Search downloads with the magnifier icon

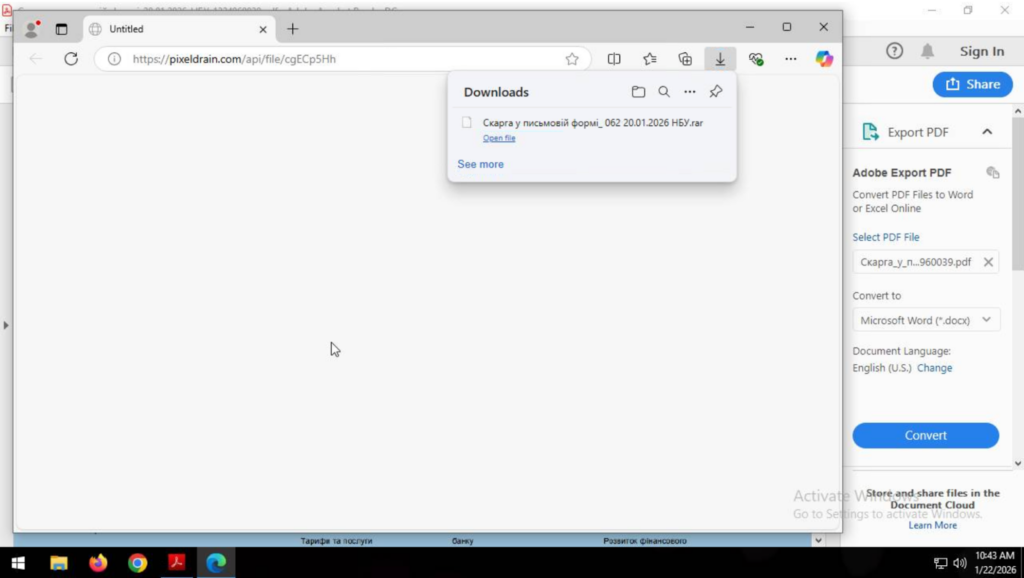coord(664,92)
